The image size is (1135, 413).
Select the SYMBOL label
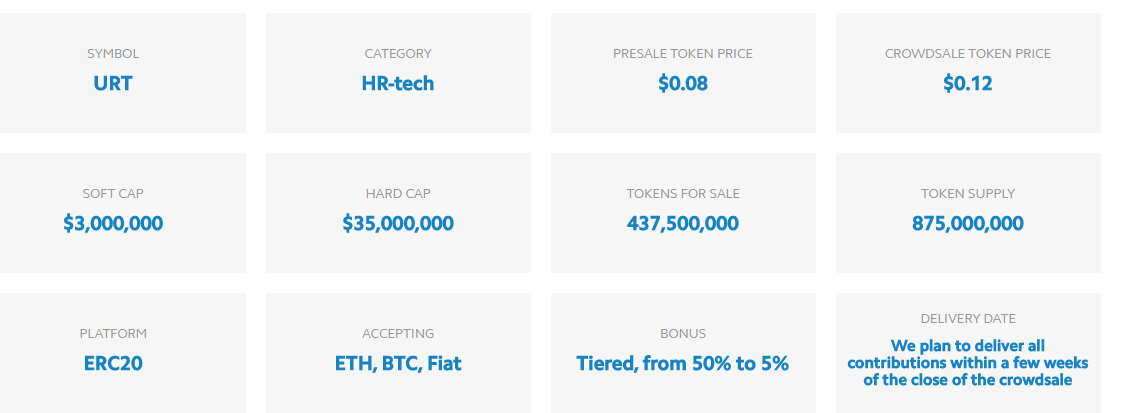[x=113, y=54]
